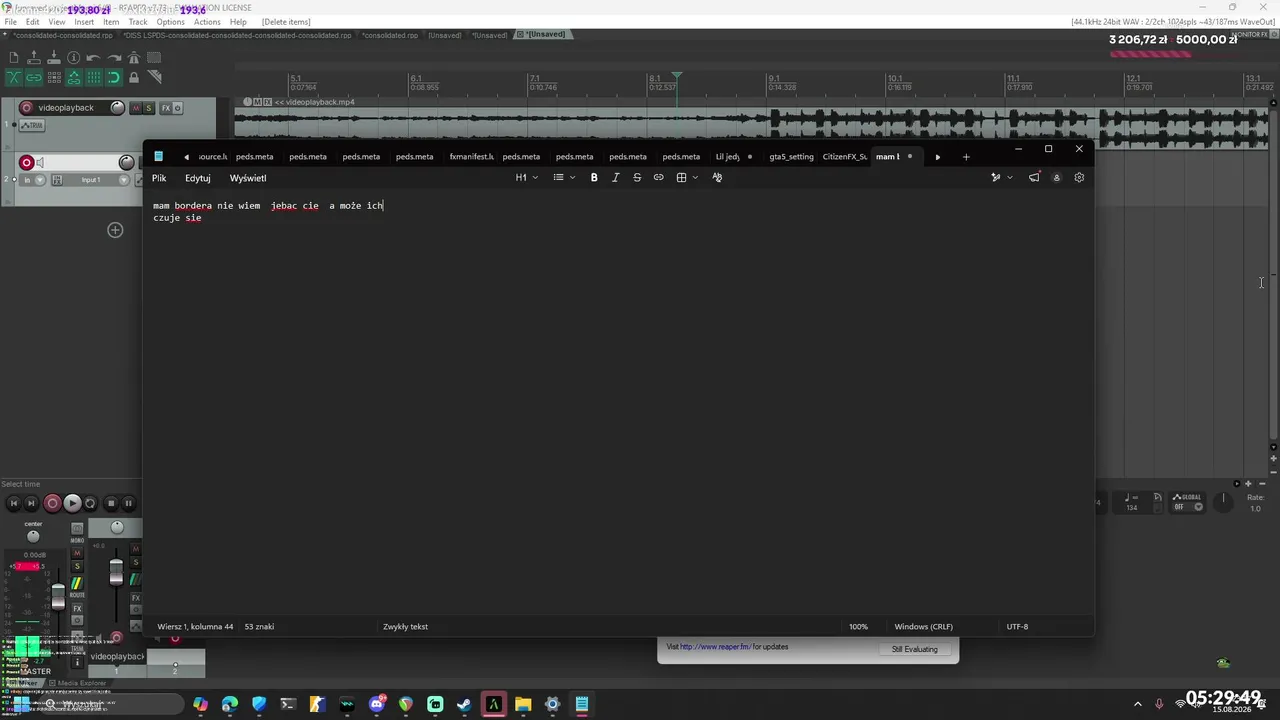Toggle transport repeat loop button
This screenshot has width=1280, height=720.
tap(90, 503)
